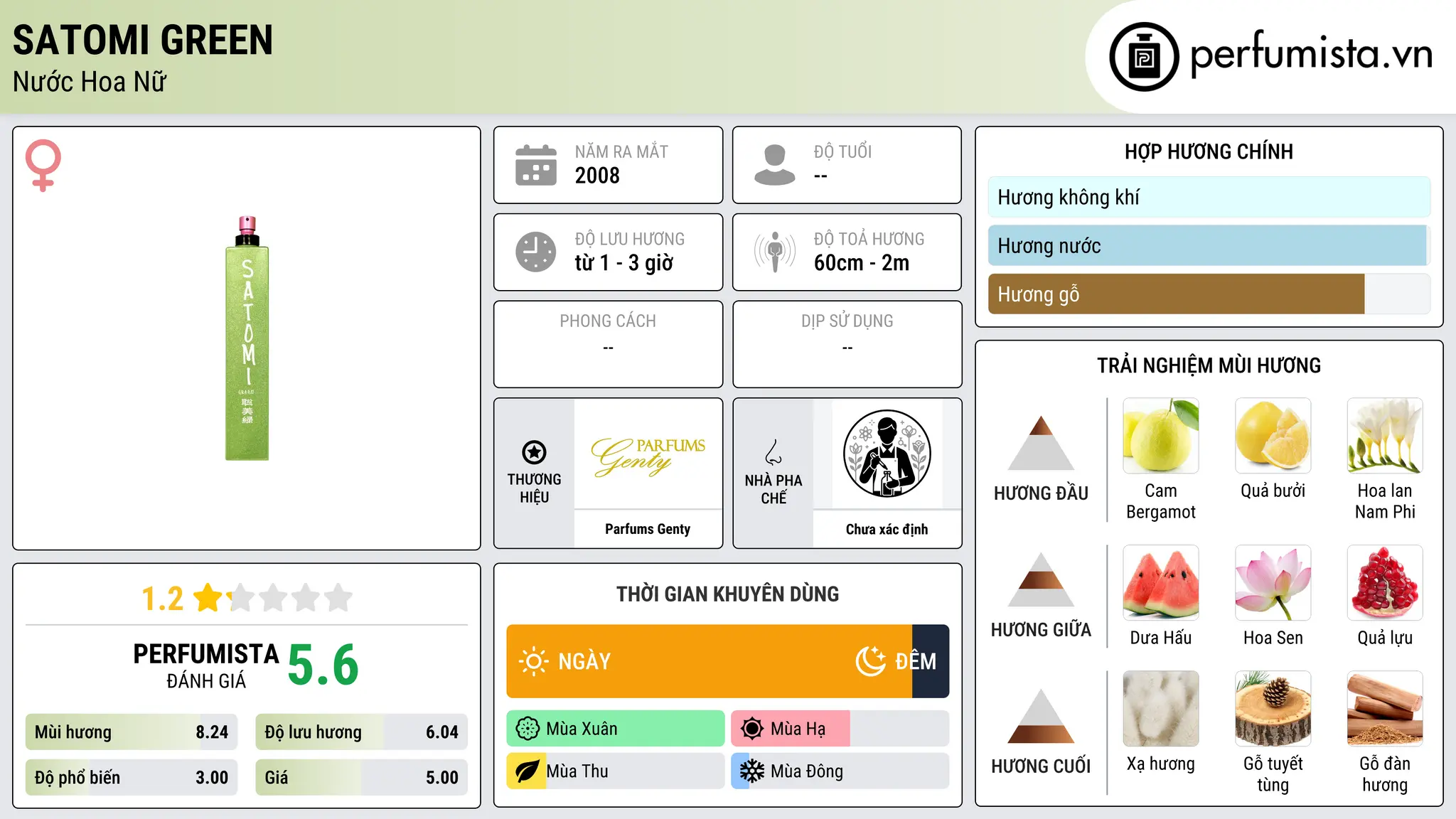The height and width of the screenshot is (819, 1456).
Task: Open the Cam Bergamot note image
Action: pos(1161,436)
